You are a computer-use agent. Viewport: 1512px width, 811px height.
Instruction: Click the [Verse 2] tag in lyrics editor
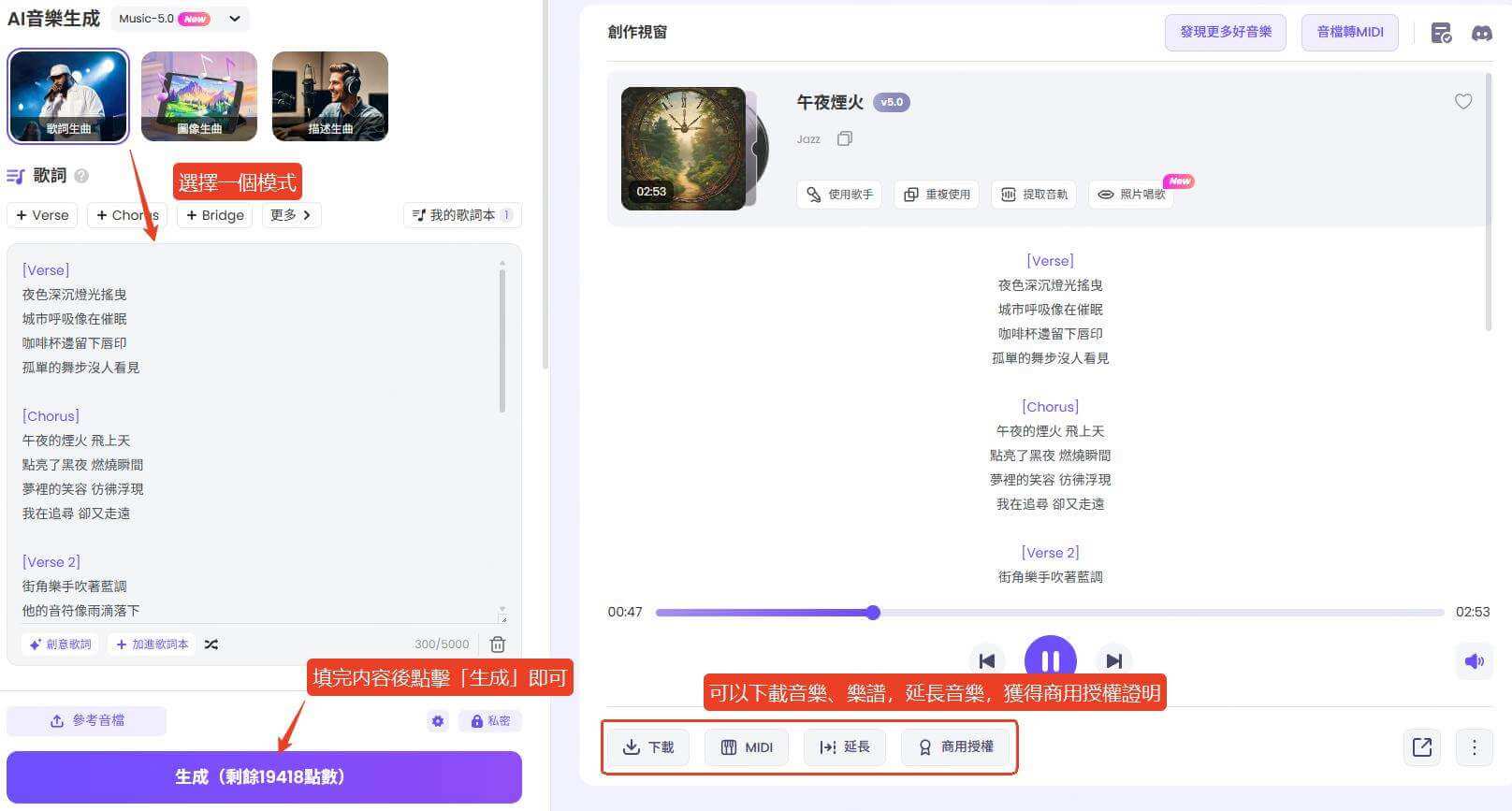[51, 562]
